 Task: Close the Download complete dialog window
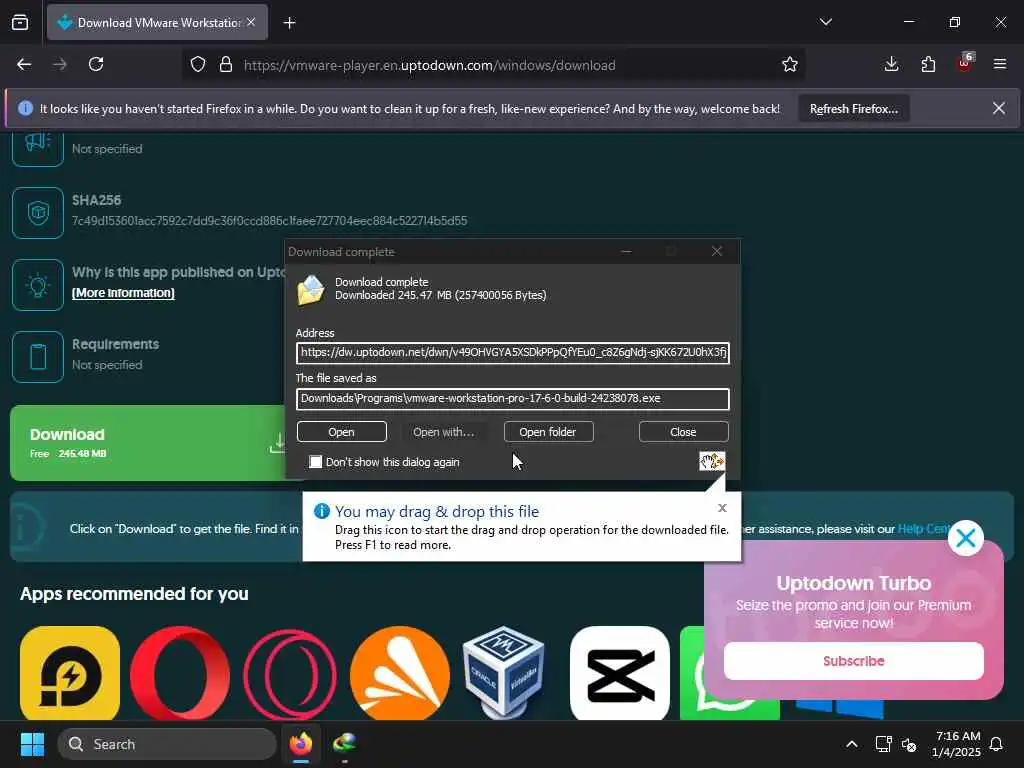[716, 251]
